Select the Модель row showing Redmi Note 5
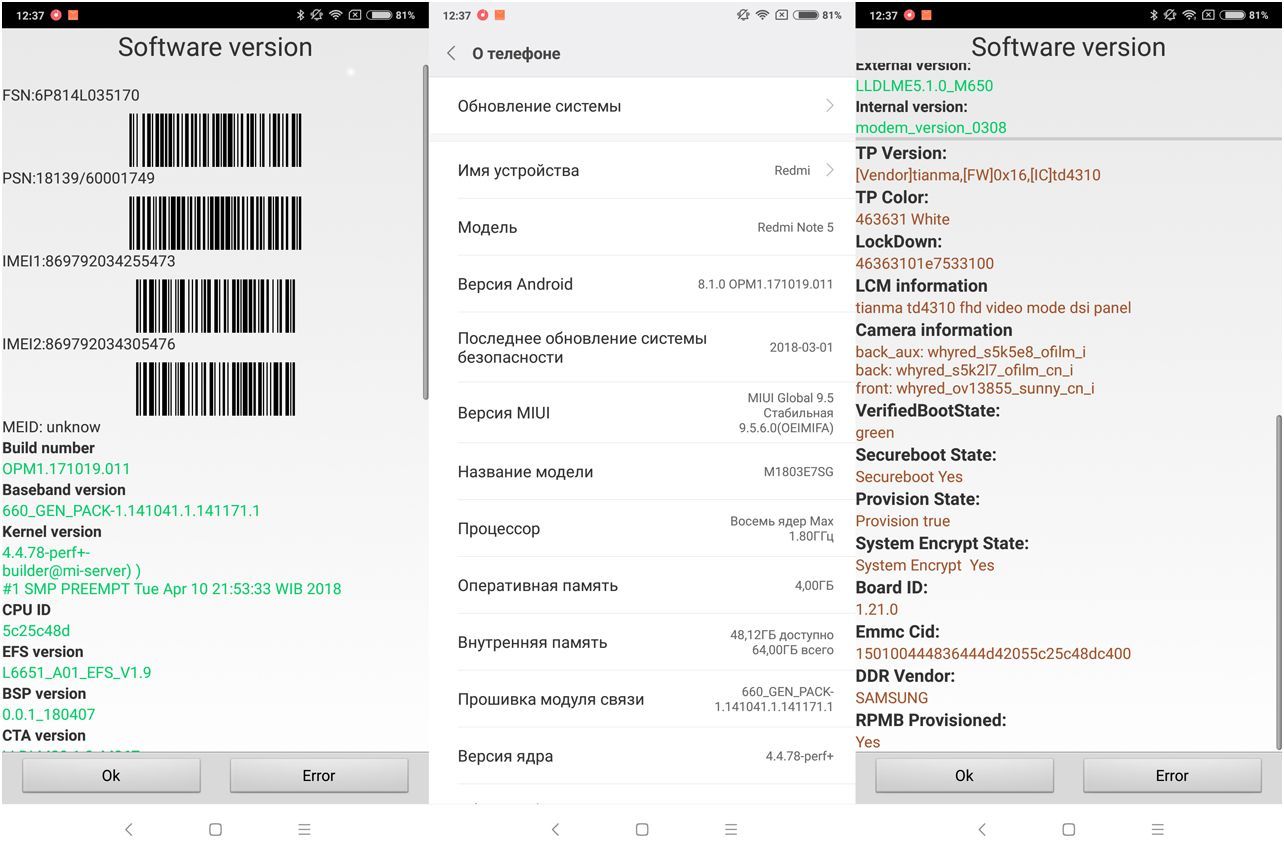This screenshot has width=1284, height=857. (640, 227)
